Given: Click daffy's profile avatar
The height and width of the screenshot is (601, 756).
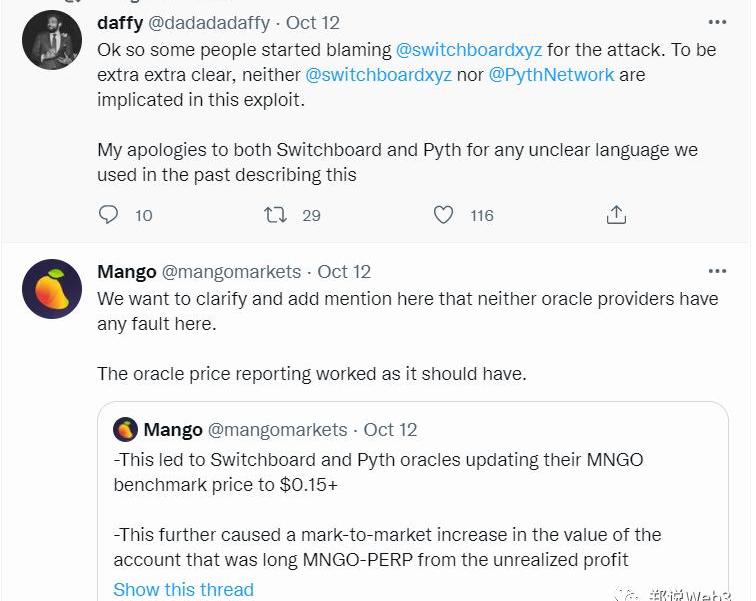Looking at the screenshot, I should pos(52,40).
